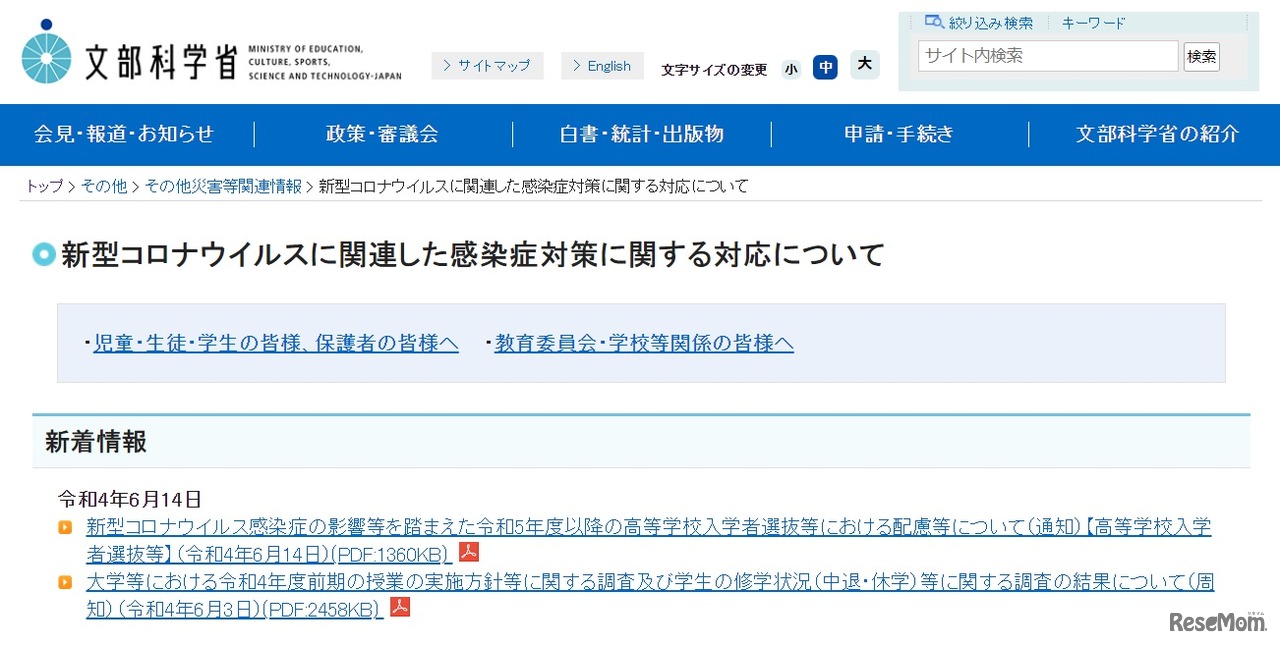The height and width of the screenshot is (645, 1280).
Task: Click the PDF icon after the first notice
Action: click(x=469, y=552)
